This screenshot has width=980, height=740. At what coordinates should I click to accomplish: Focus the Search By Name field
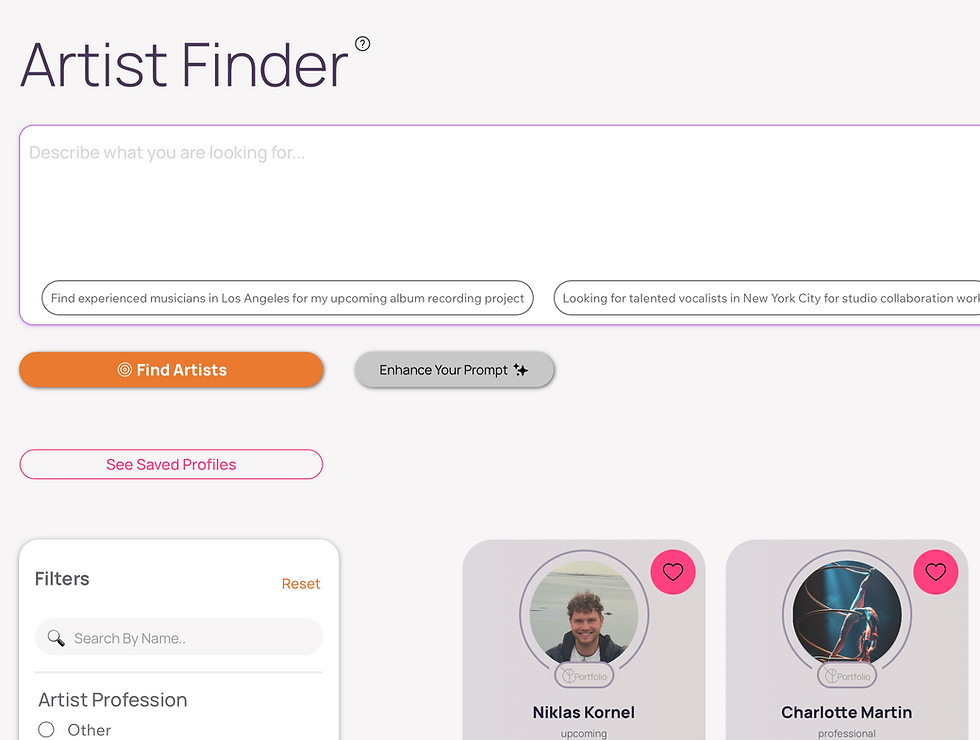click(x=179, y=638)
